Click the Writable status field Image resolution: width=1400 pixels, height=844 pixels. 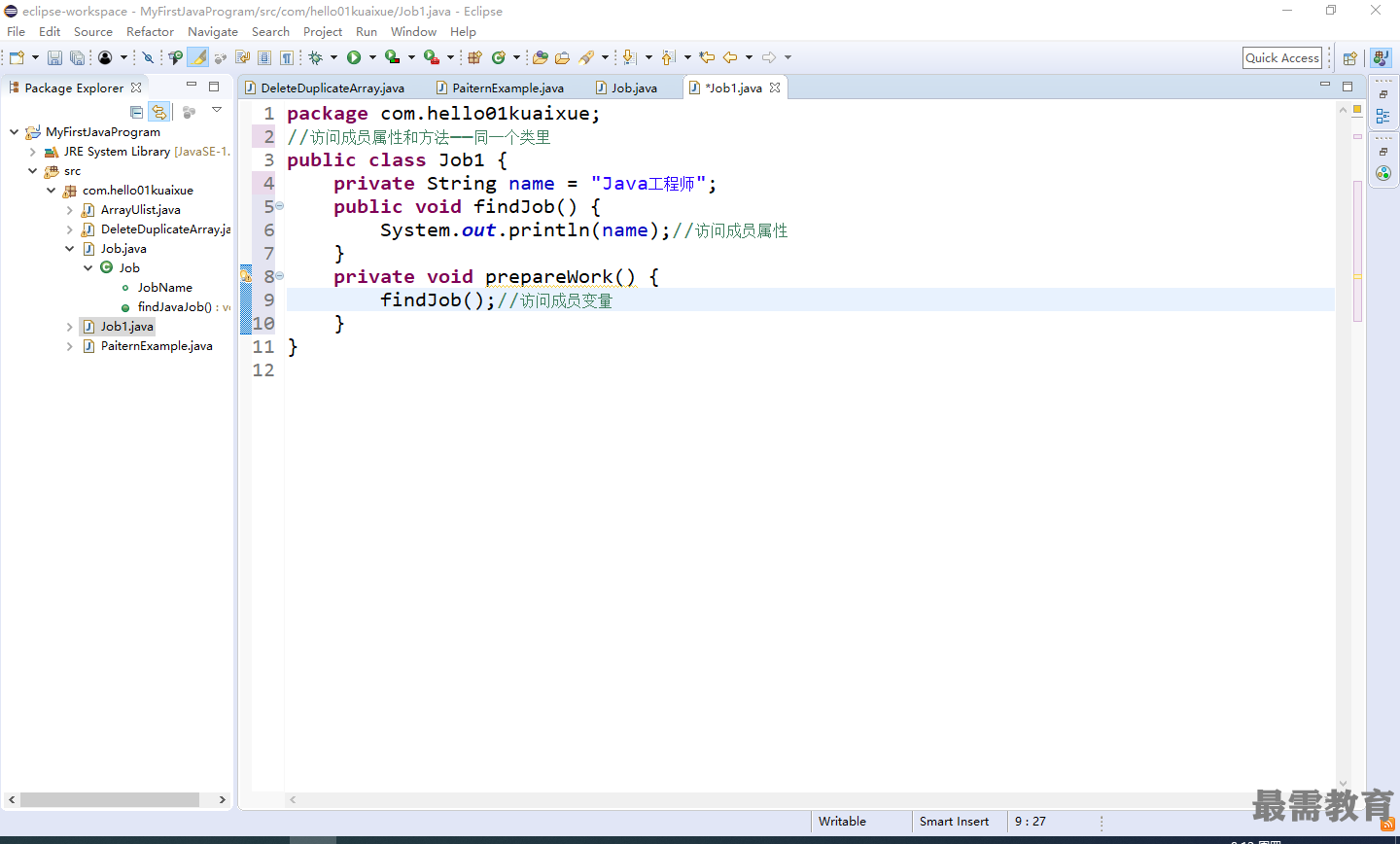pyautogui.click(x=842, y=822)
